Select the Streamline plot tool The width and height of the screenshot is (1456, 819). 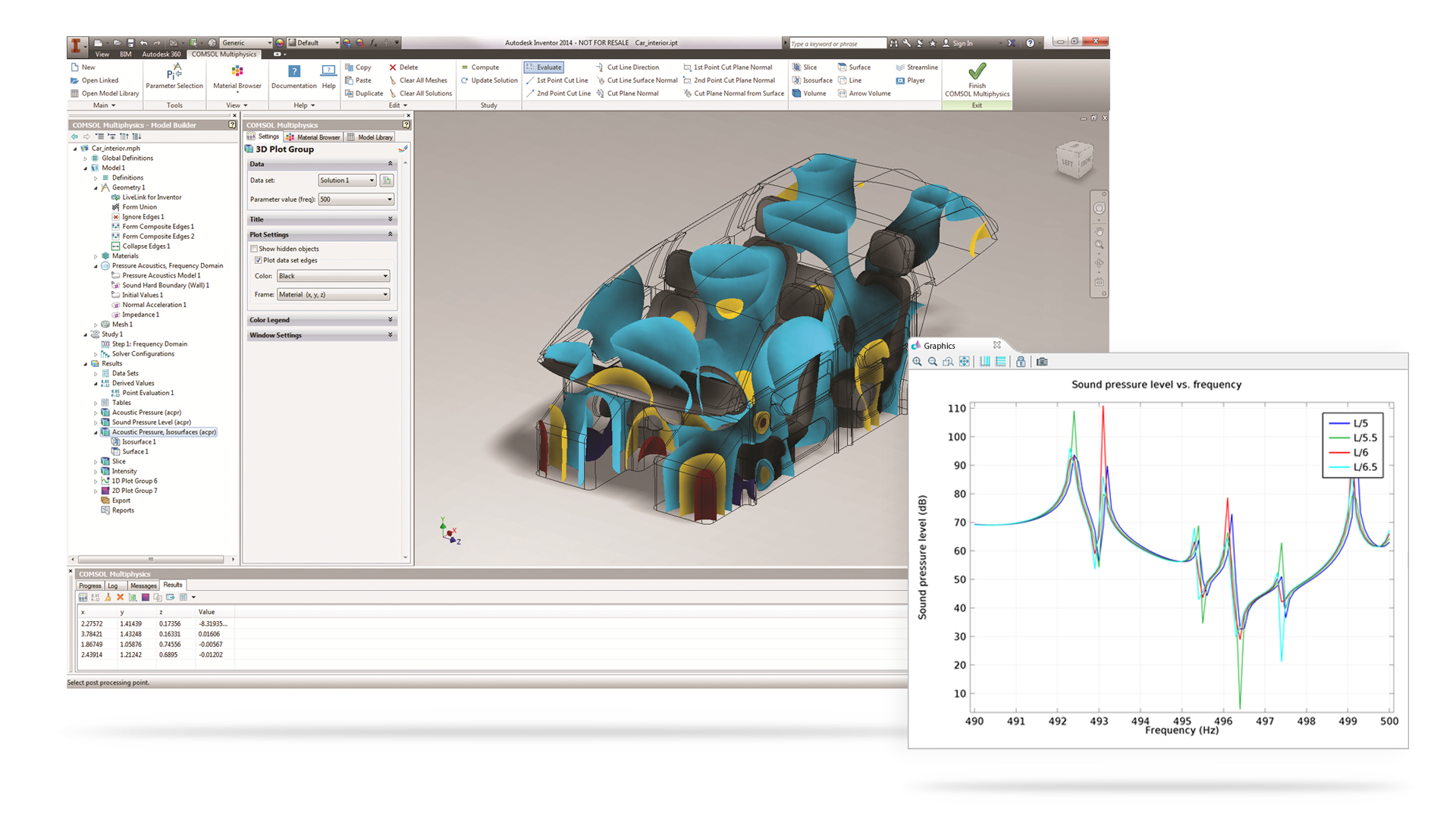pyautogui.click(x=917, y=67)
